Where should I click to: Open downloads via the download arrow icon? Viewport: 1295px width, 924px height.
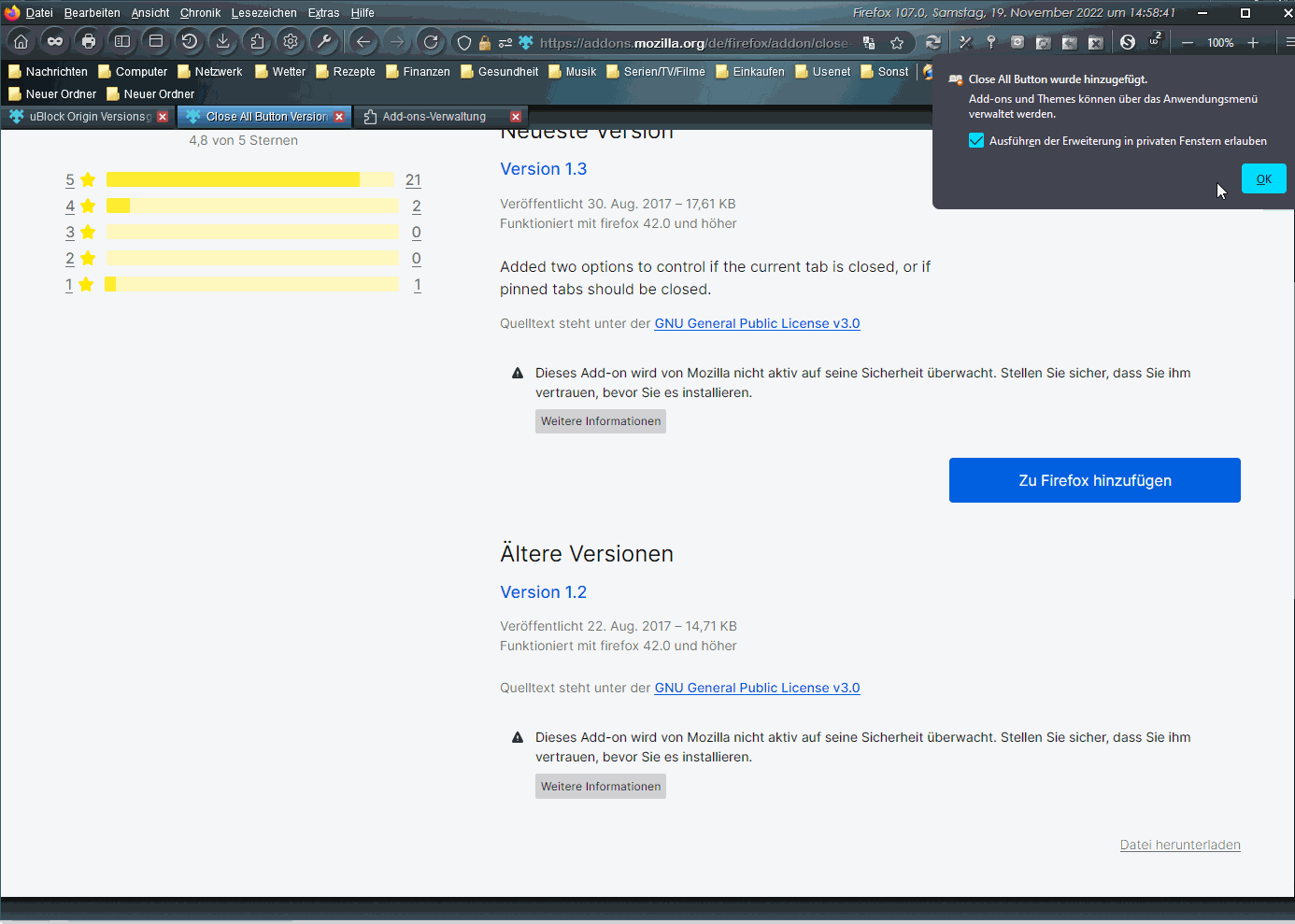pyautogui.click(x=223, y=42)
